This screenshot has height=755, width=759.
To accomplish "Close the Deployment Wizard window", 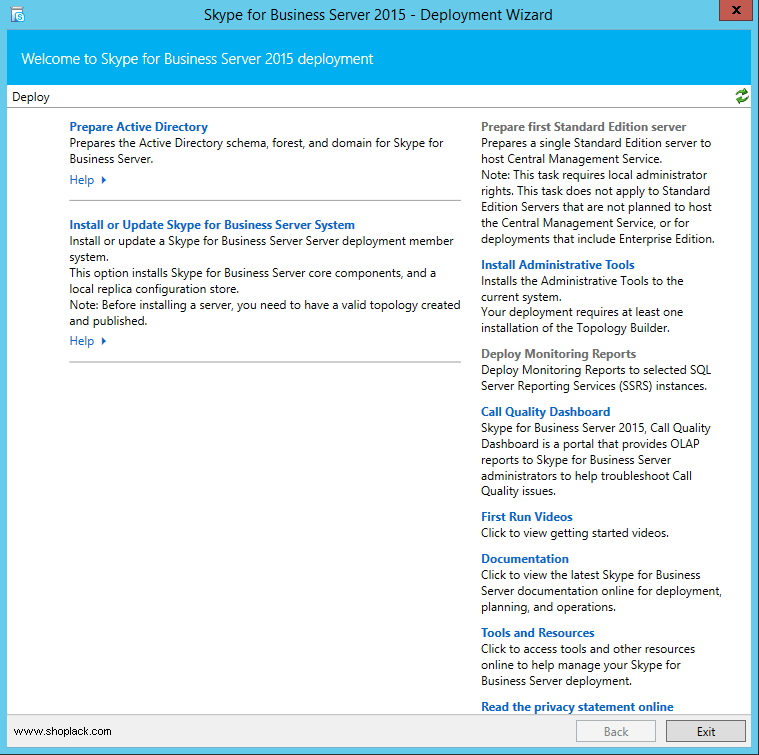I will (736, 10).
